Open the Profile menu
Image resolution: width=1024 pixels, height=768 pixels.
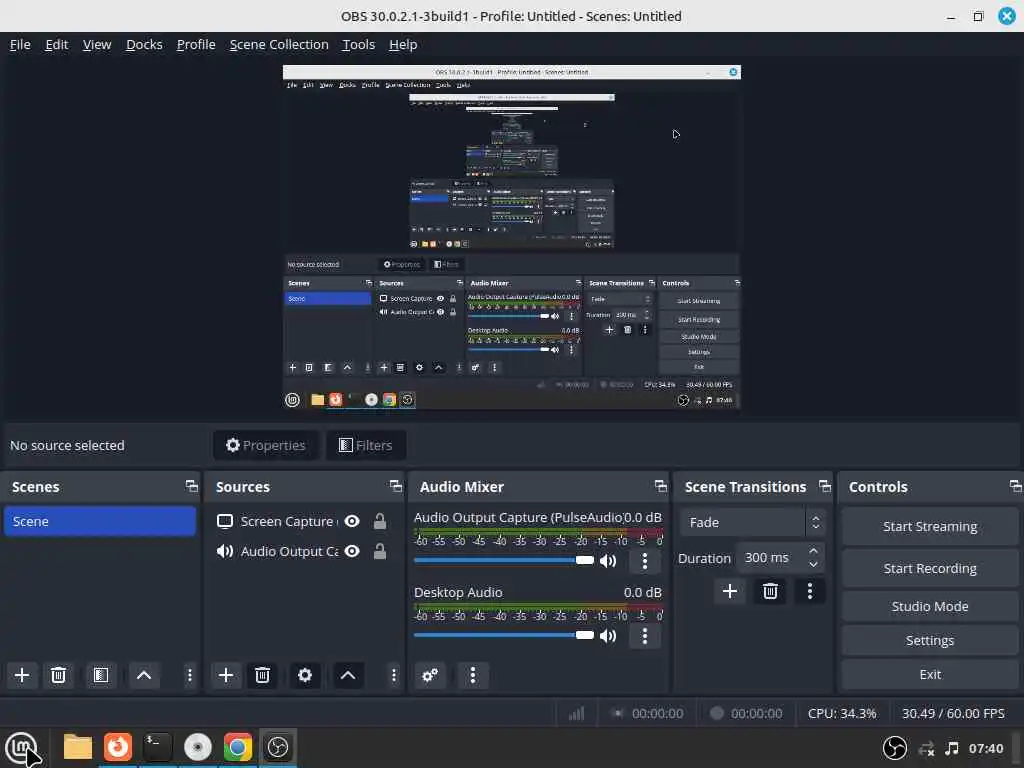click(x=196, y=44)
